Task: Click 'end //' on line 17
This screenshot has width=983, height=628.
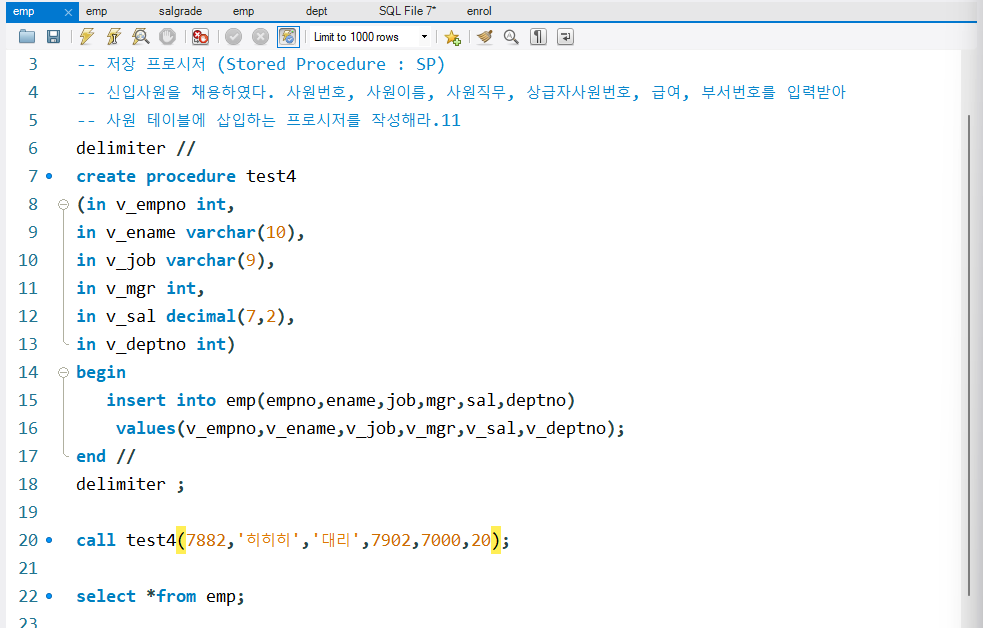Action: point(105,456)
